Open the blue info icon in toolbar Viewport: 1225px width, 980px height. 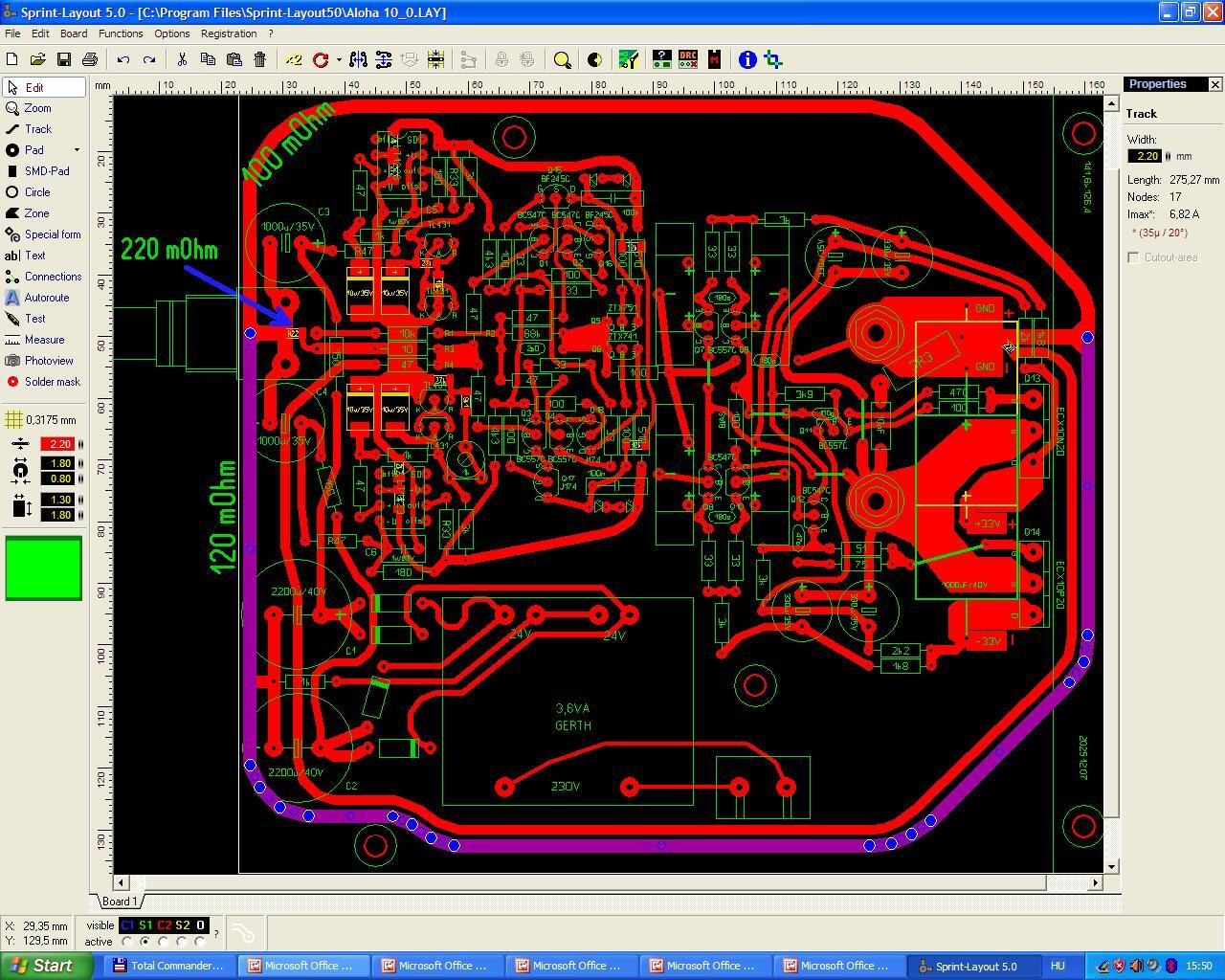(x=747, y=59)
